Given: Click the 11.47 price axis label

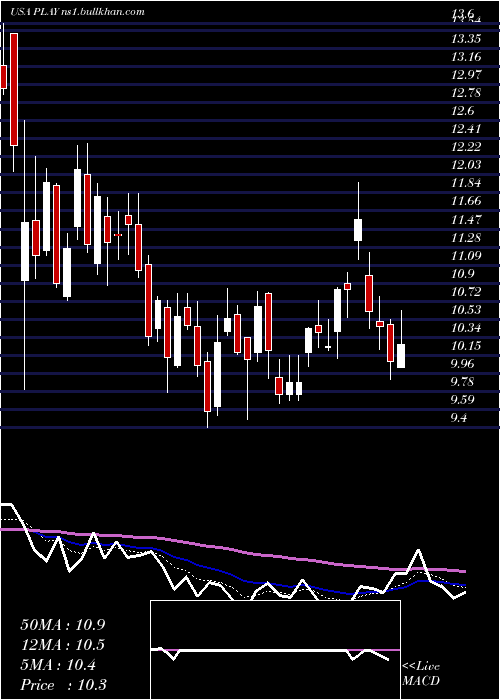Looking at the screenshot, I should 466,219.
